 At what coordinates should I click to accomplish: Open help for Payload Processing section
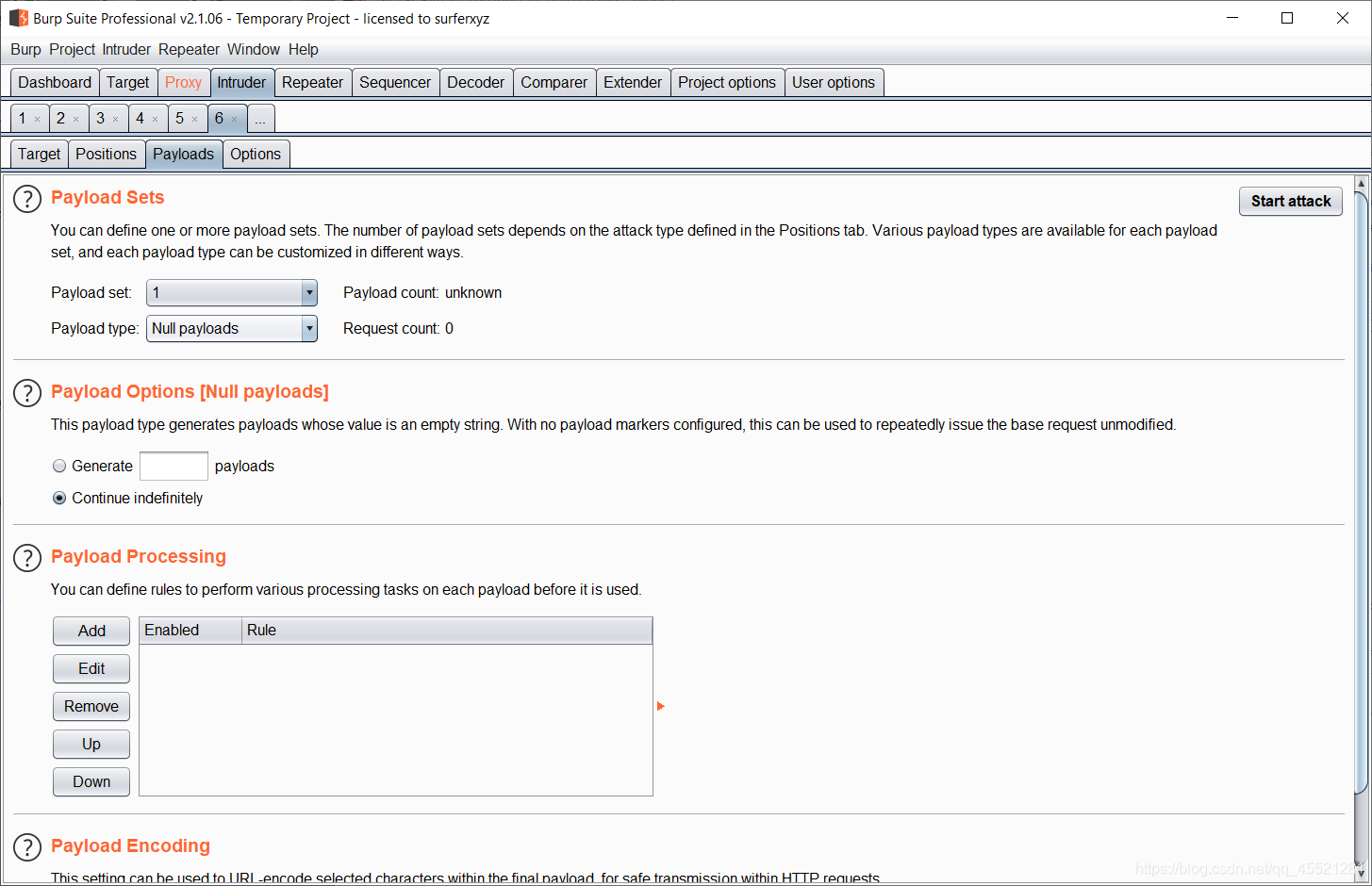tap(27, 558)
